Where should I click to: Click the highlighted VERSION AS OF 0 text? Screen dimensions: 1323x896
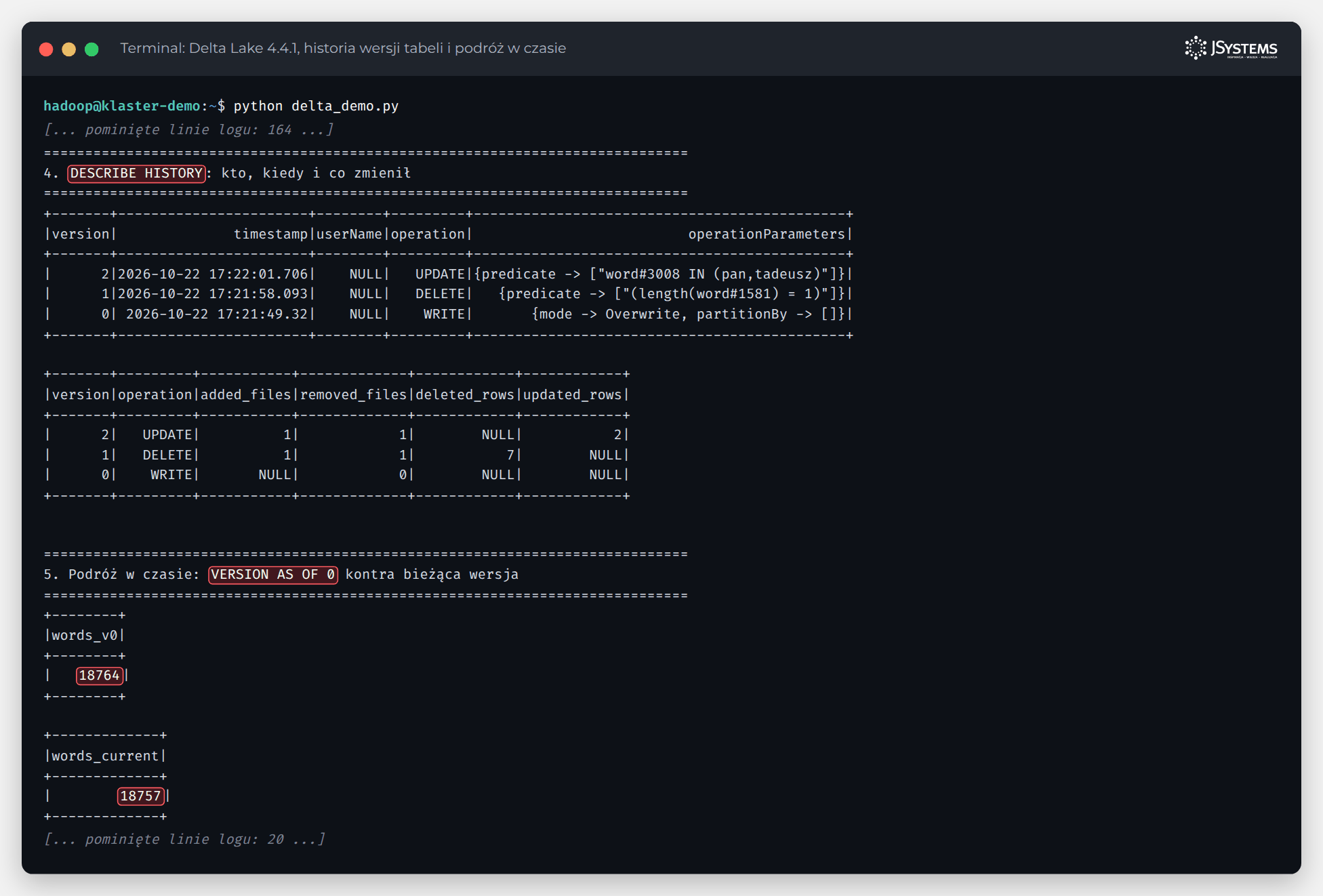pos(273,575)
